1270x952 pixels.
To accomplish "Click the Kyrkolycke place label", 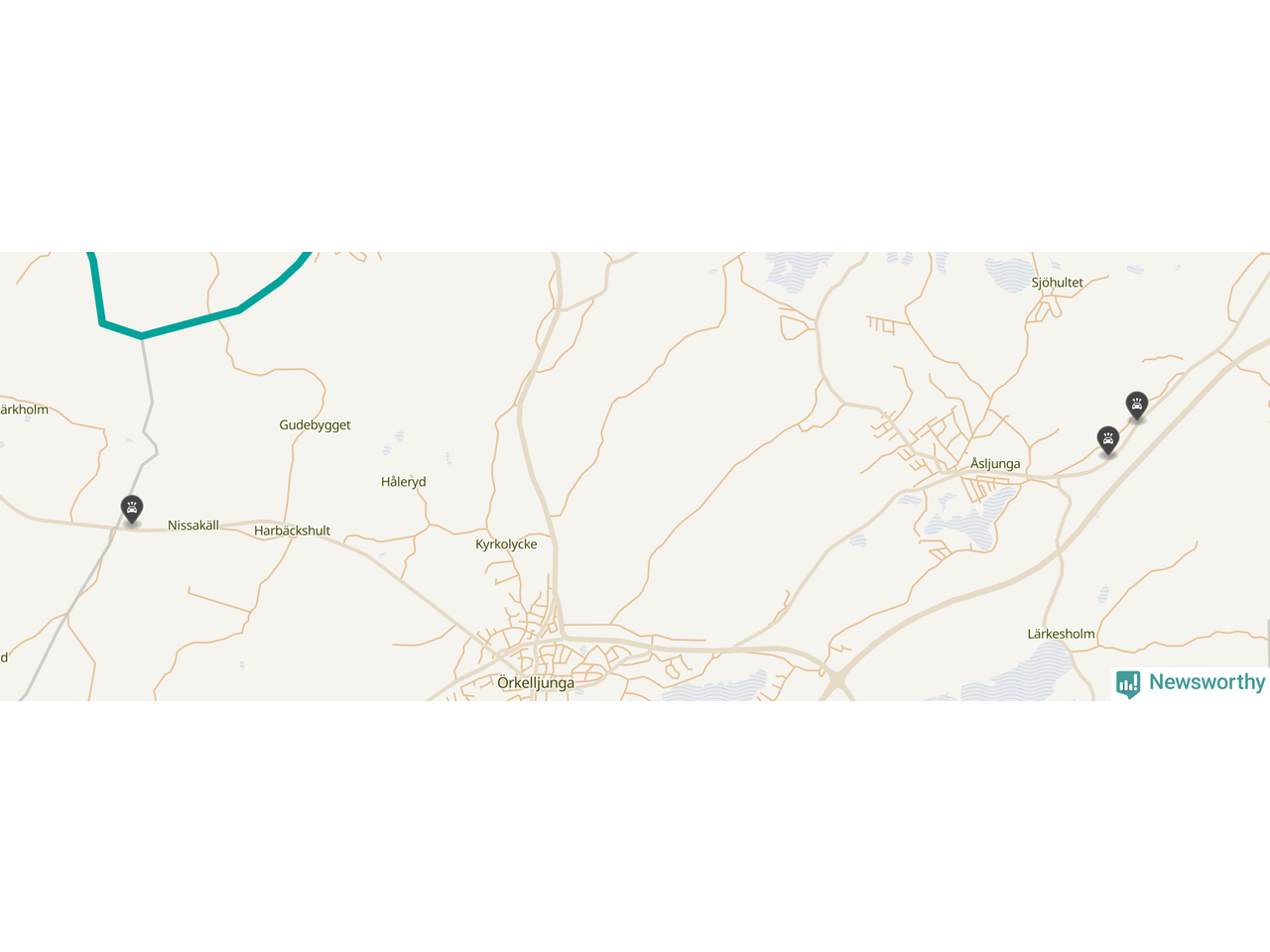I will (506, 544).
